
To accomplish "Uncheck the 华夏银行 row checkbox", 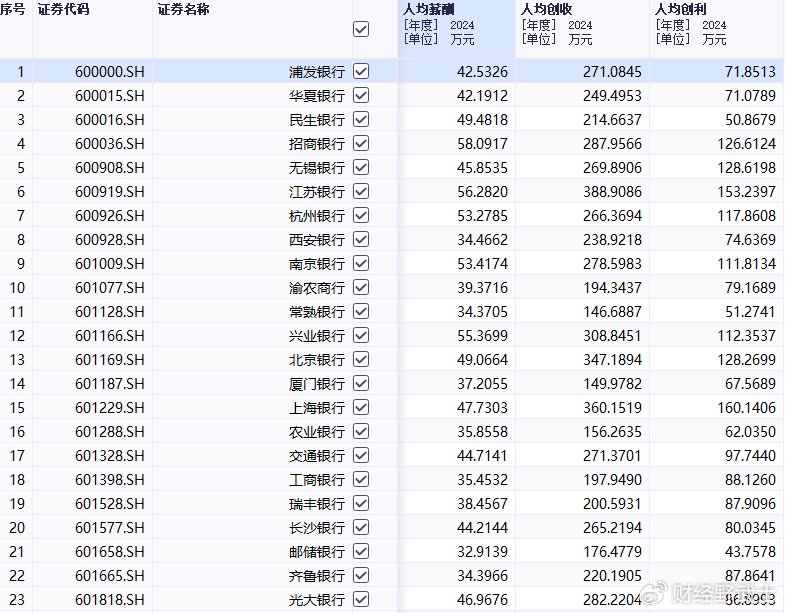I will (x=361, y=95).
